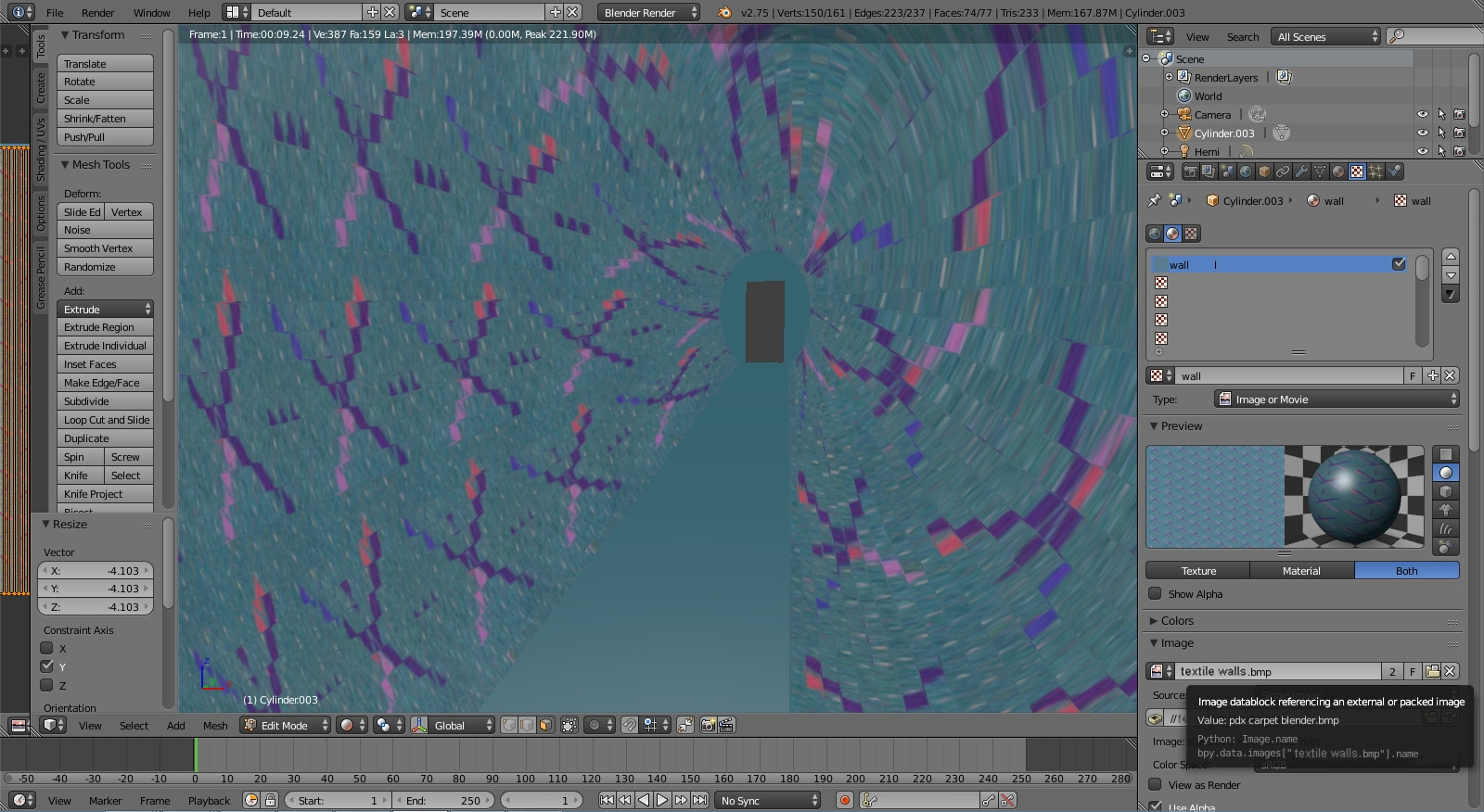Image resolution: width=1484 pixels, height=812 pixels.
Task: Open the Material properties sphere tab
Action: (x=1338, y=171)
